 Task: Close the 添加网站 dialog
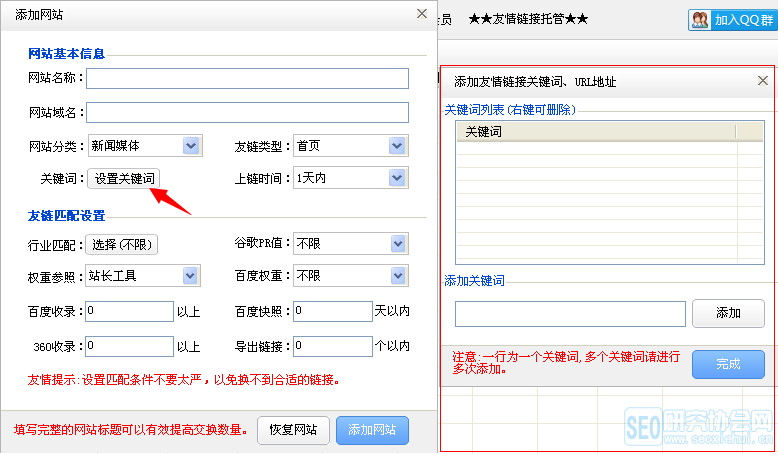pos(421,14)
